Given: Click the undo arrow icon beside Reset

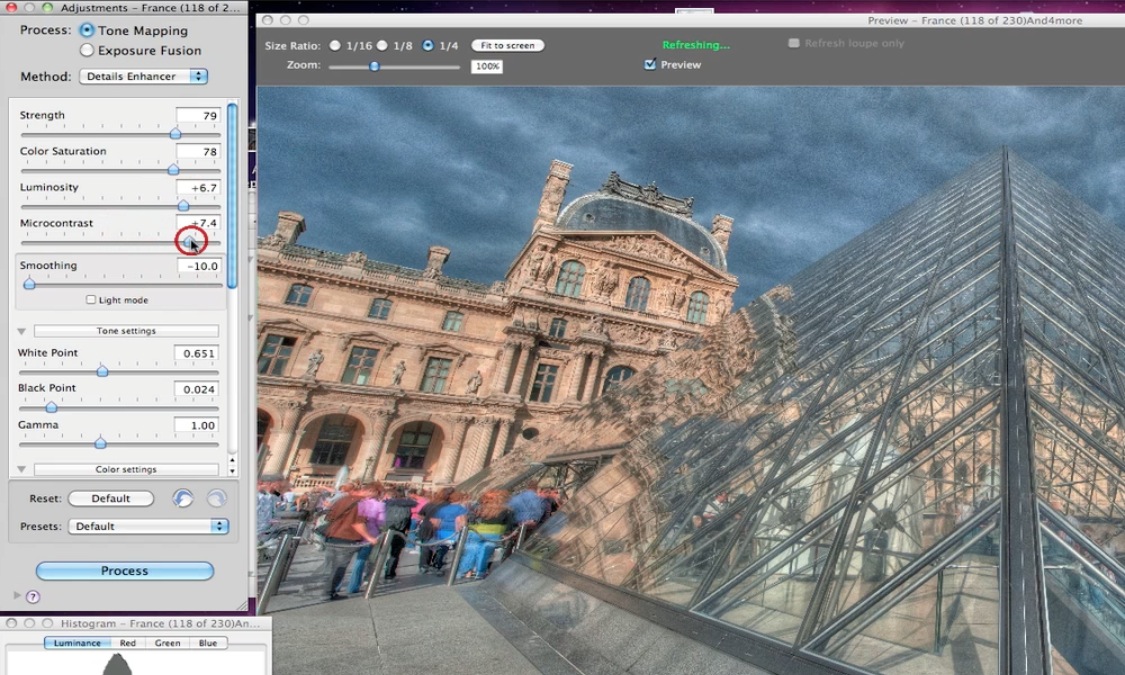Looking at the screenshot, I should point(183,498).
